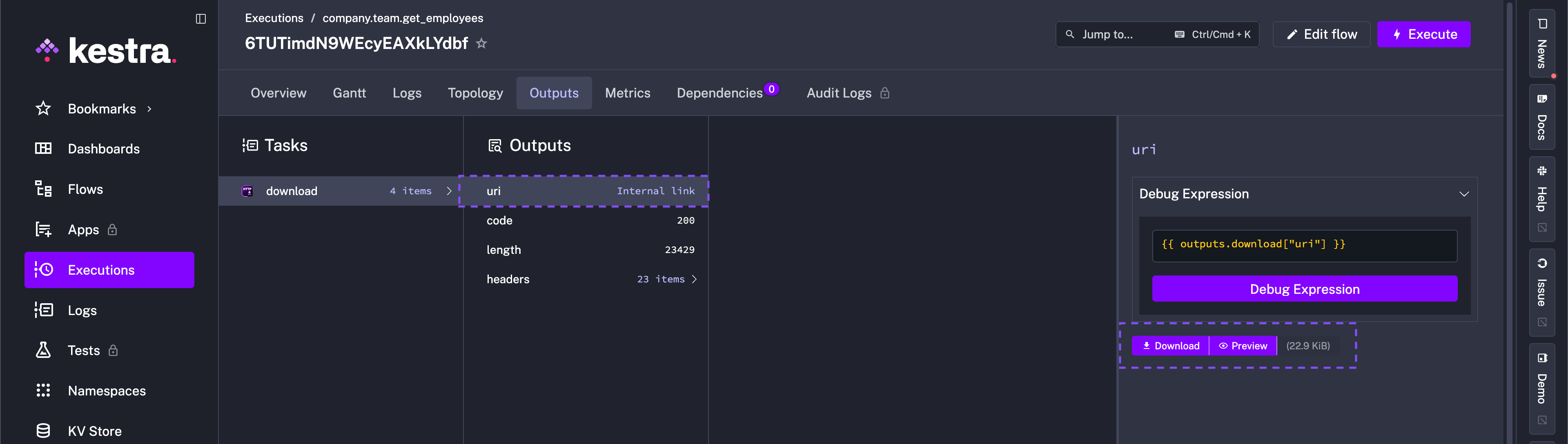Open the Topology tab
This screenshot has width=1568, height=444.
click(x=475, y=93)
